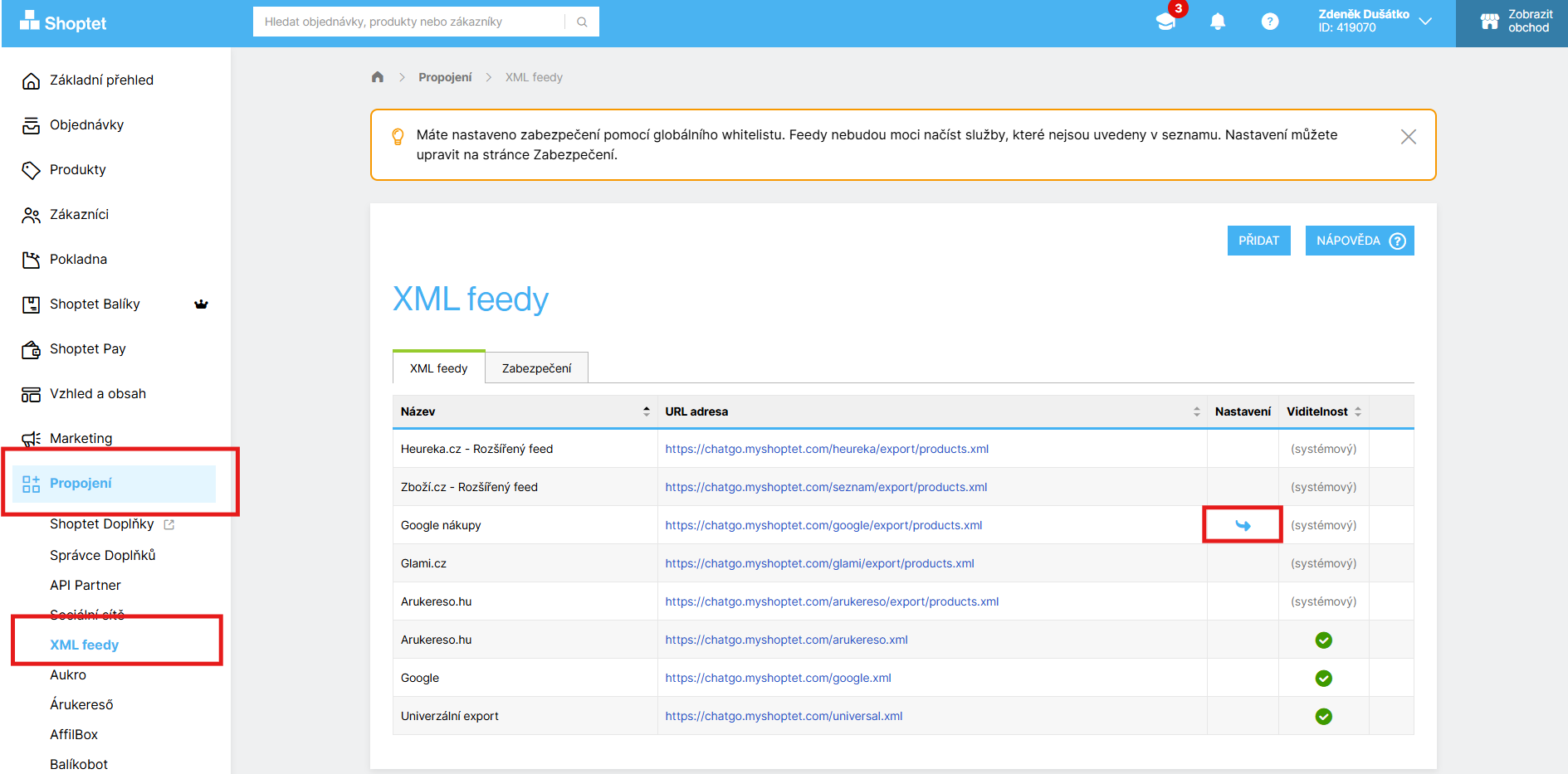The width and height of the screenshot is (1568, 774).
Task: Click the home breadcrumb icon
Action: pos(378,77)
